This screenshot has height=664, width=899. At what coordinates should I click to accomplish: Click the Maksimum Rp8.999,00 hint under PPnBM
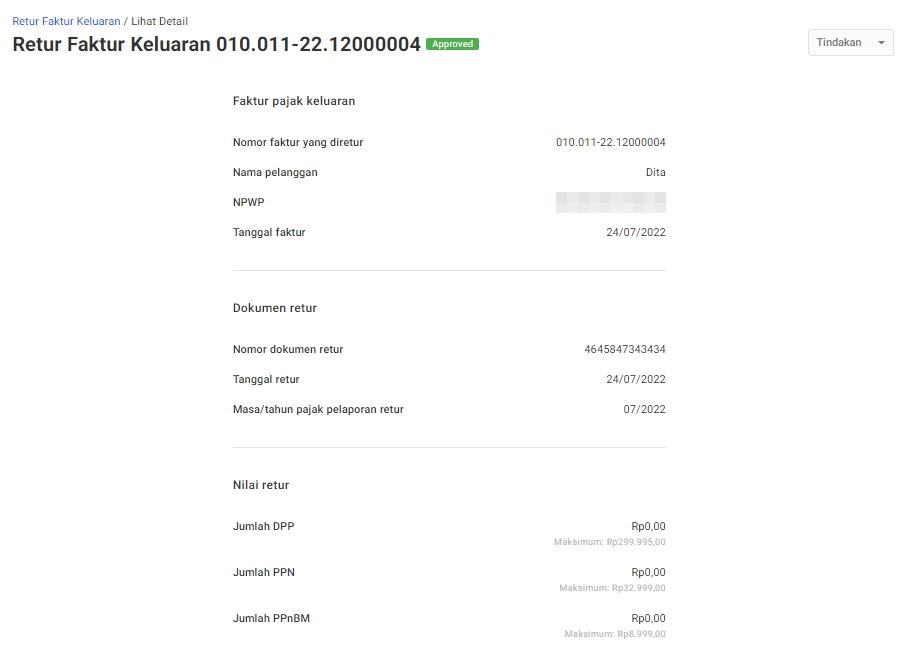(x=614, y=634)
